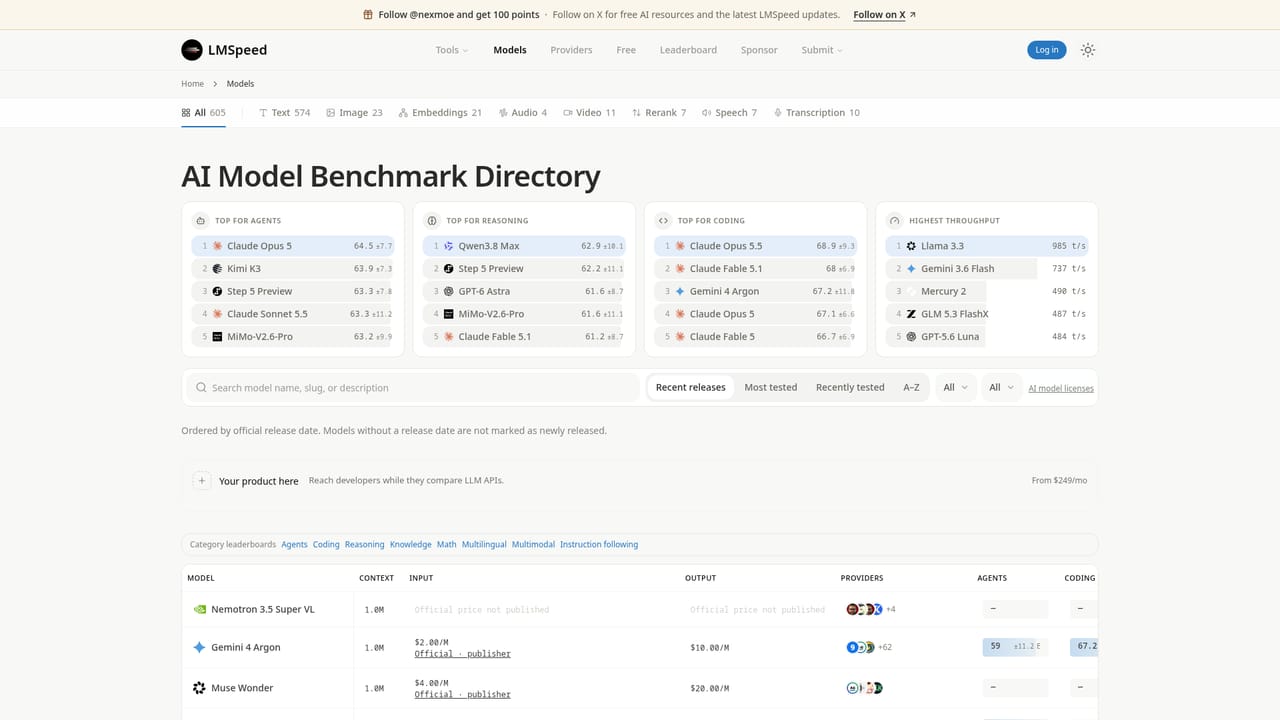Viewport: 1280px width, 720px height.
Task: Click the Gemini 4 Argon row logo icon
Action: 199,647
